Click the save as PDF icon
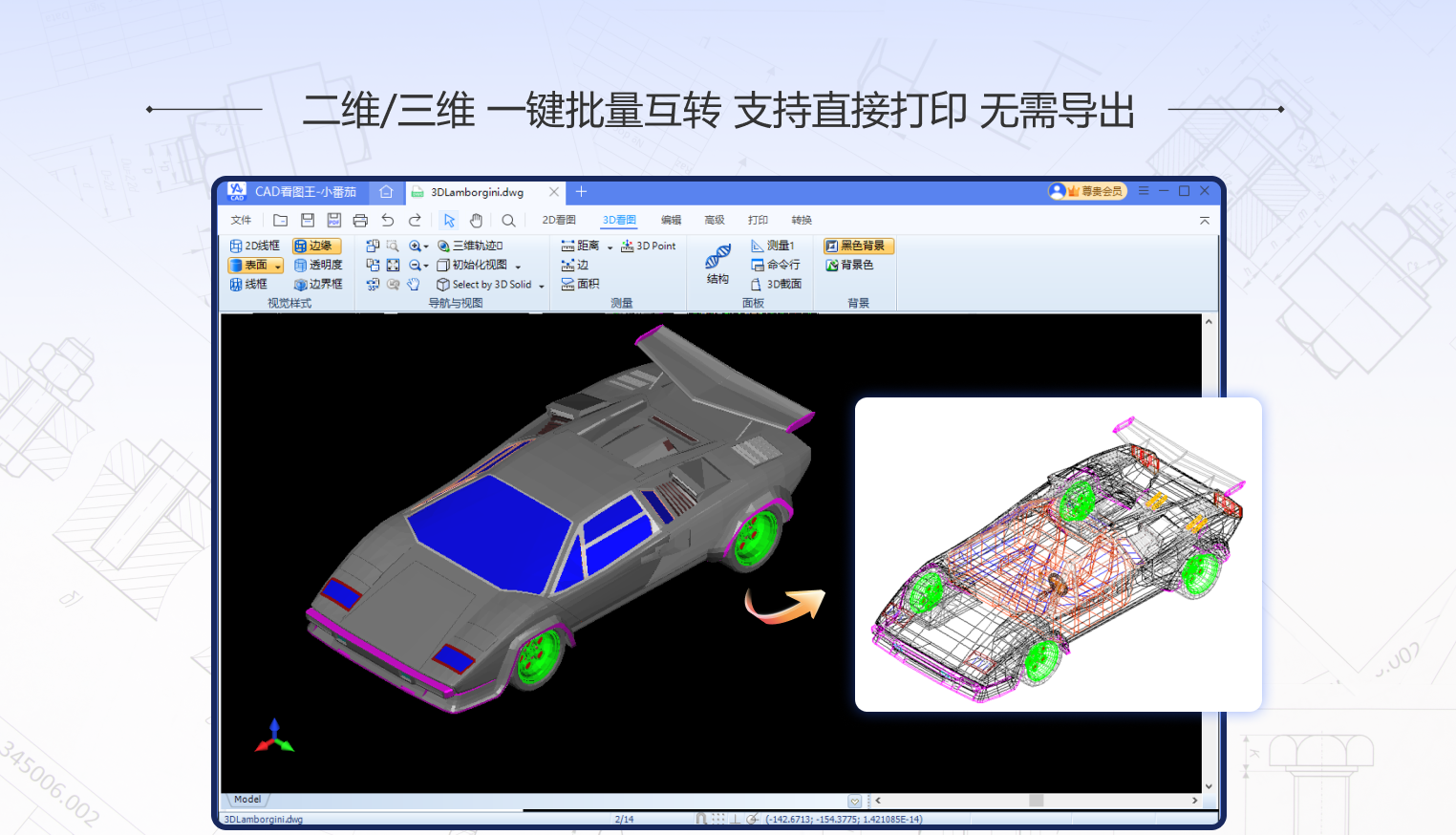The image size is (1456, 835). click(x=333, y=221)
